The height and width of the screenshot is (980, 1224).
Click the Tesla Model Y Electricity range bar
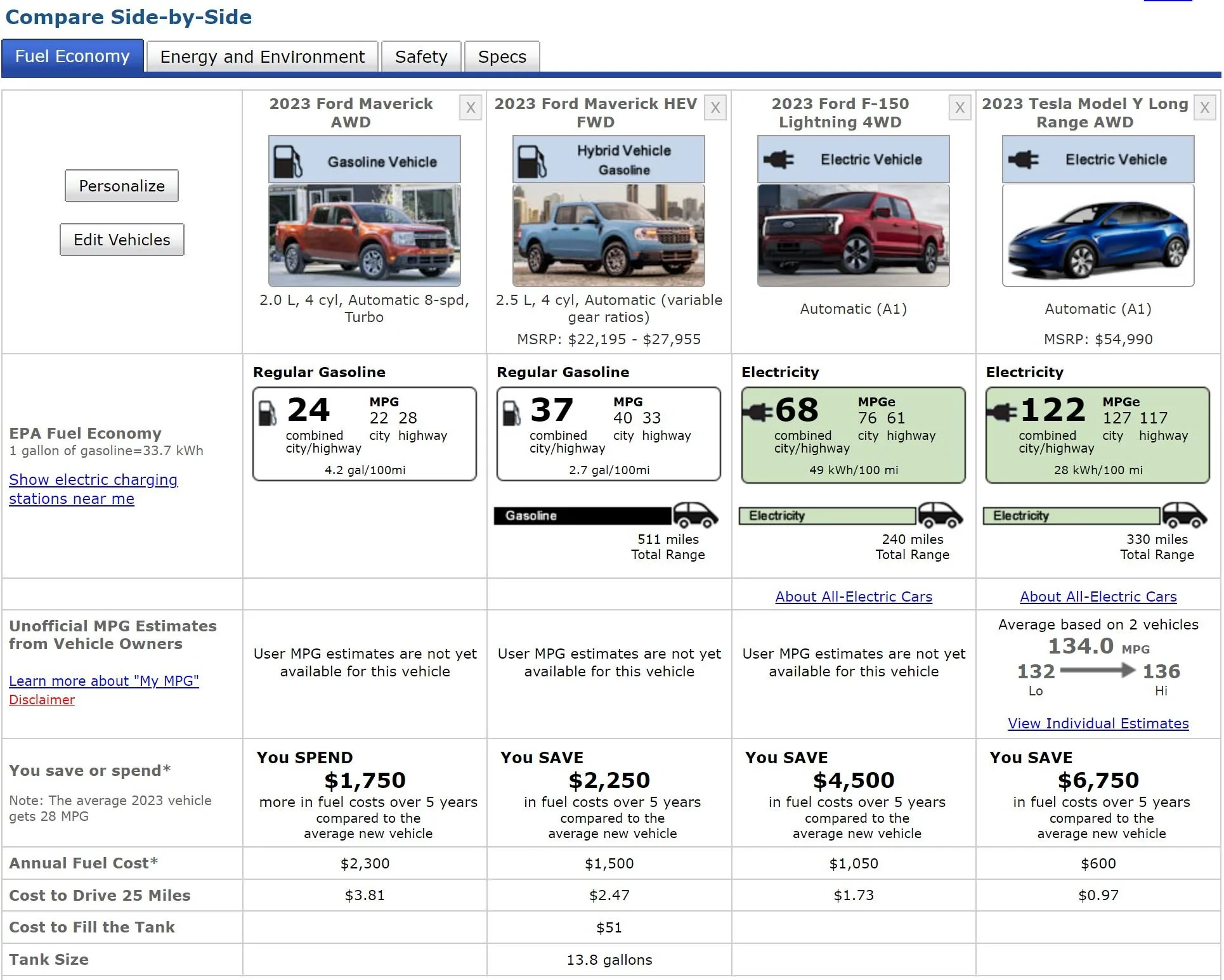click(x=1072, y=516)
